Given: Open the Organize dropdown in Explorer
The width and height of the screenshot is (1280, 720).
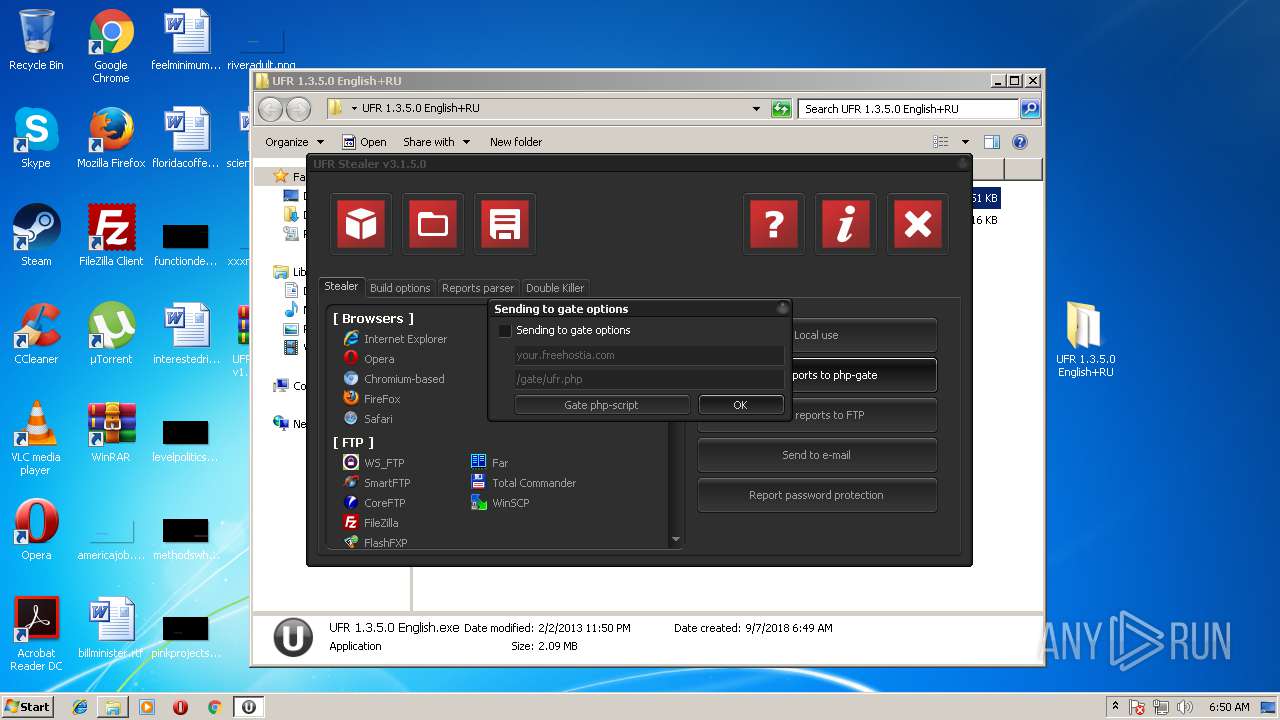Looking at the screenshot, I should point(294,142).
